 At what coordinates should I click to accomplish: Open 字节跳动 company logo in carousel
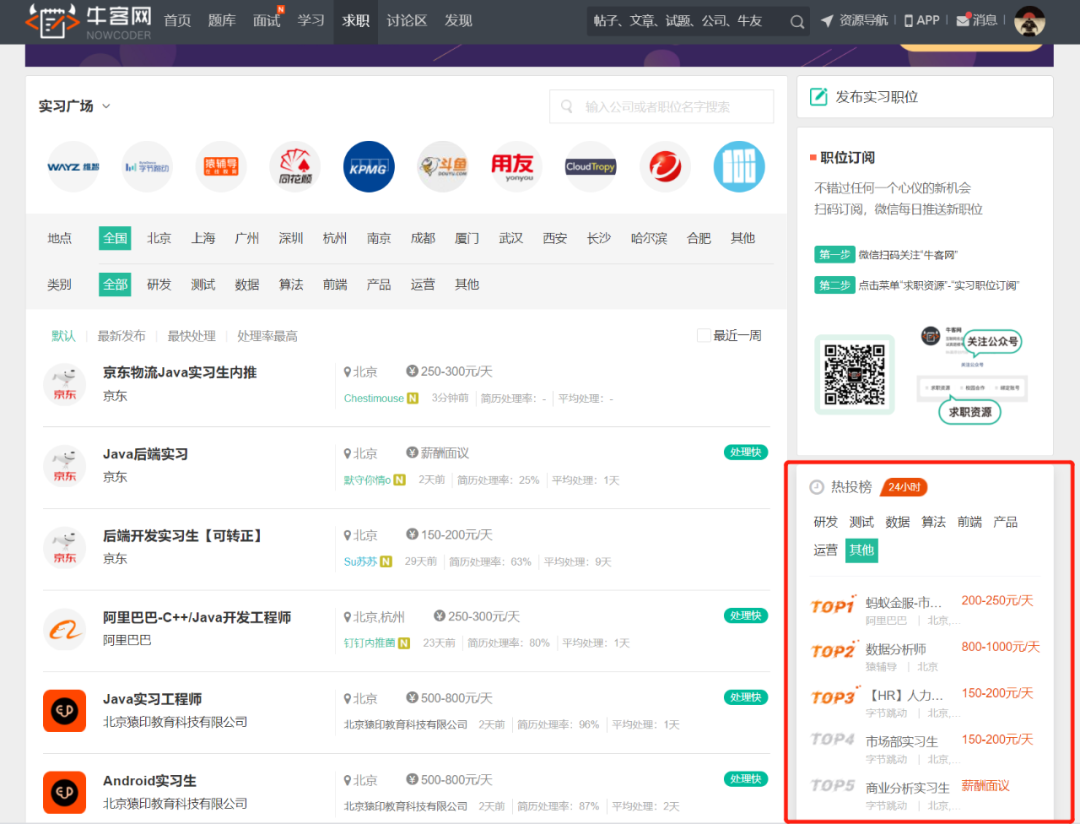coord(147,167)
